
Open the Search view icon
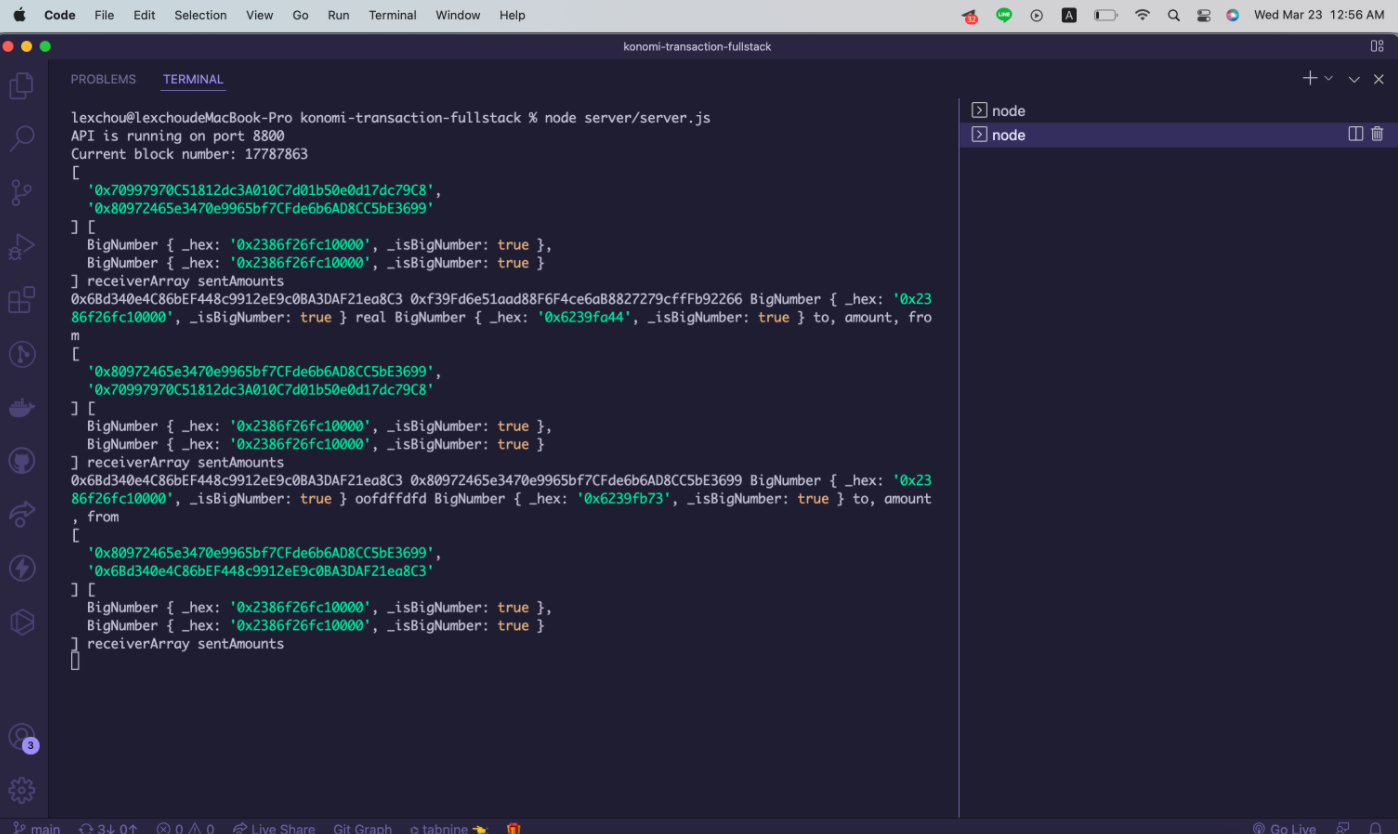(x=22, y=139)
